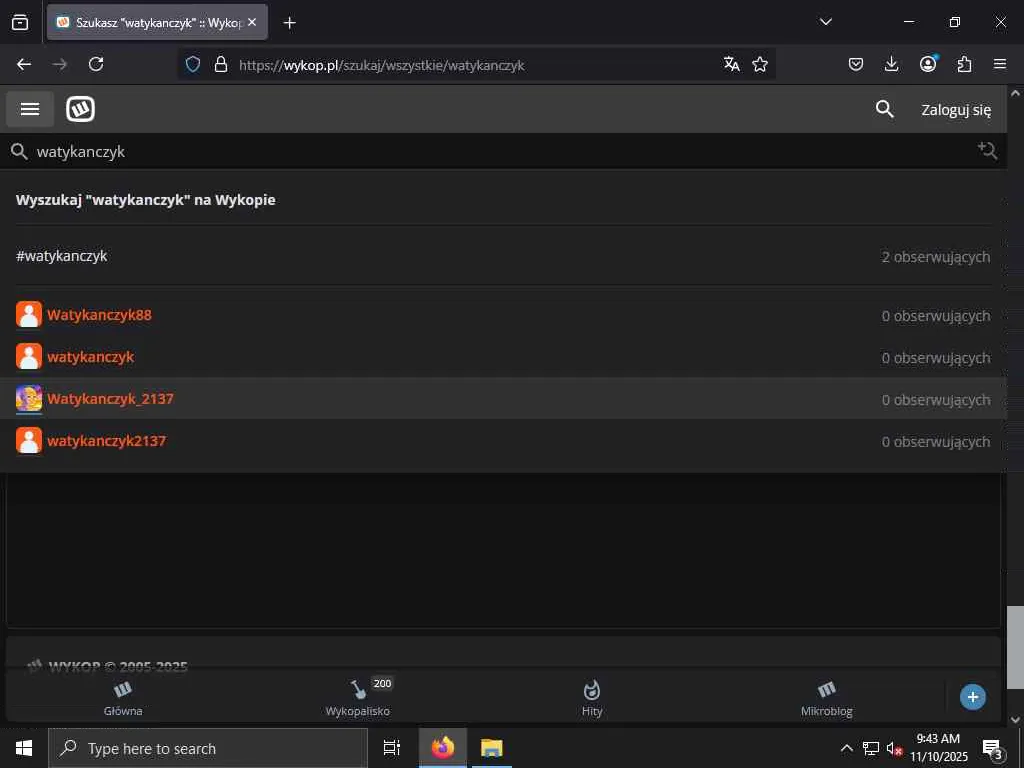Click the site padlock icon

tap(221, 65)
